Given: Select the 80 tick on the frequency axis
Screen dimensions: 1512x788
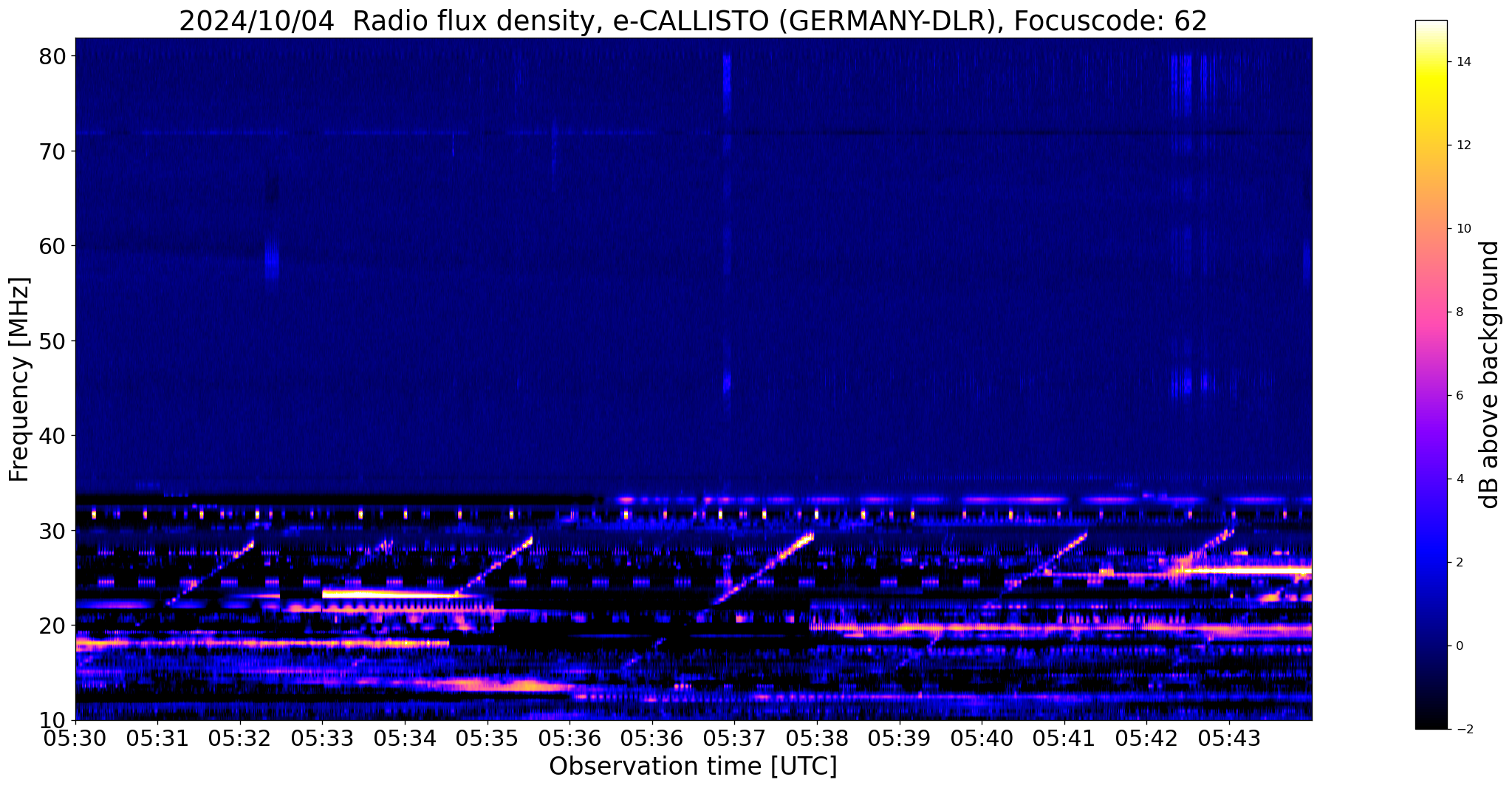Looking at the screenshot, I should [x=52, y=57].
